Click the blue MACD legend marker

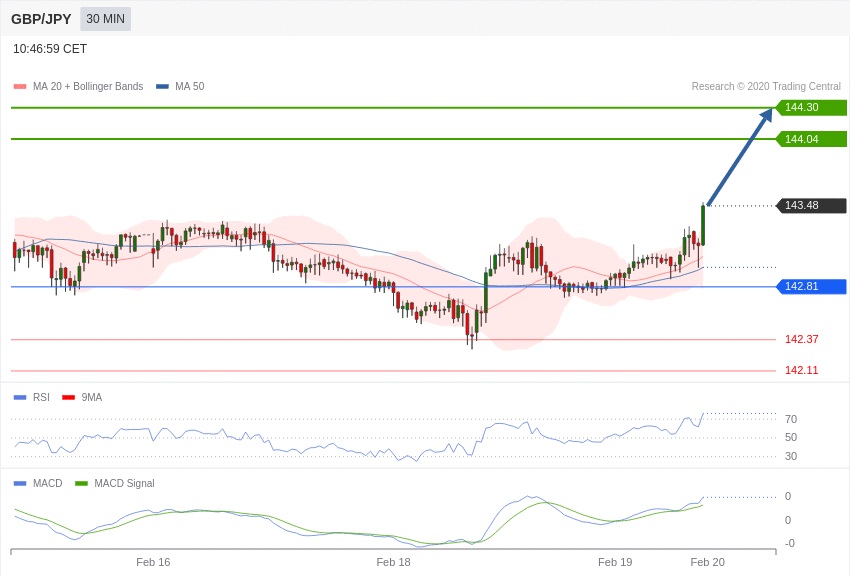point(20,483)
